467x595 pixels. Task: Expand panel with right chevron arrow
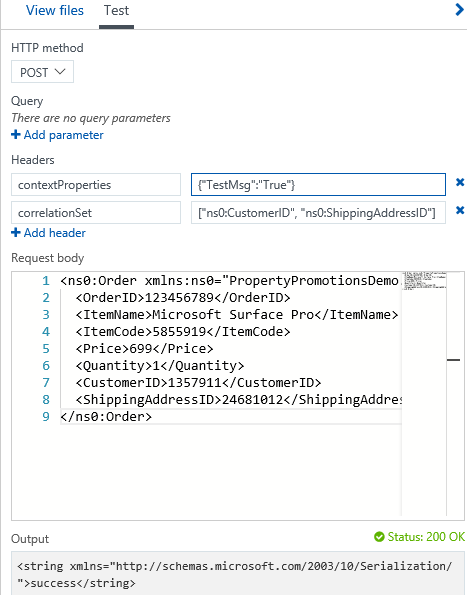coord(459,9)
